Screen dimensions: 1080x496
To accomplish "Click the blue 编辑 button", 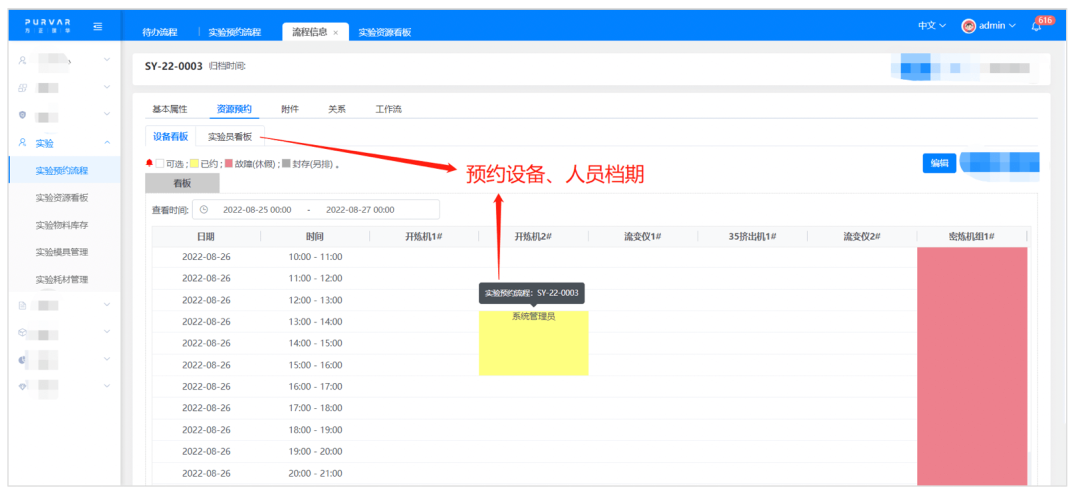I will click(x=939, y=163).
